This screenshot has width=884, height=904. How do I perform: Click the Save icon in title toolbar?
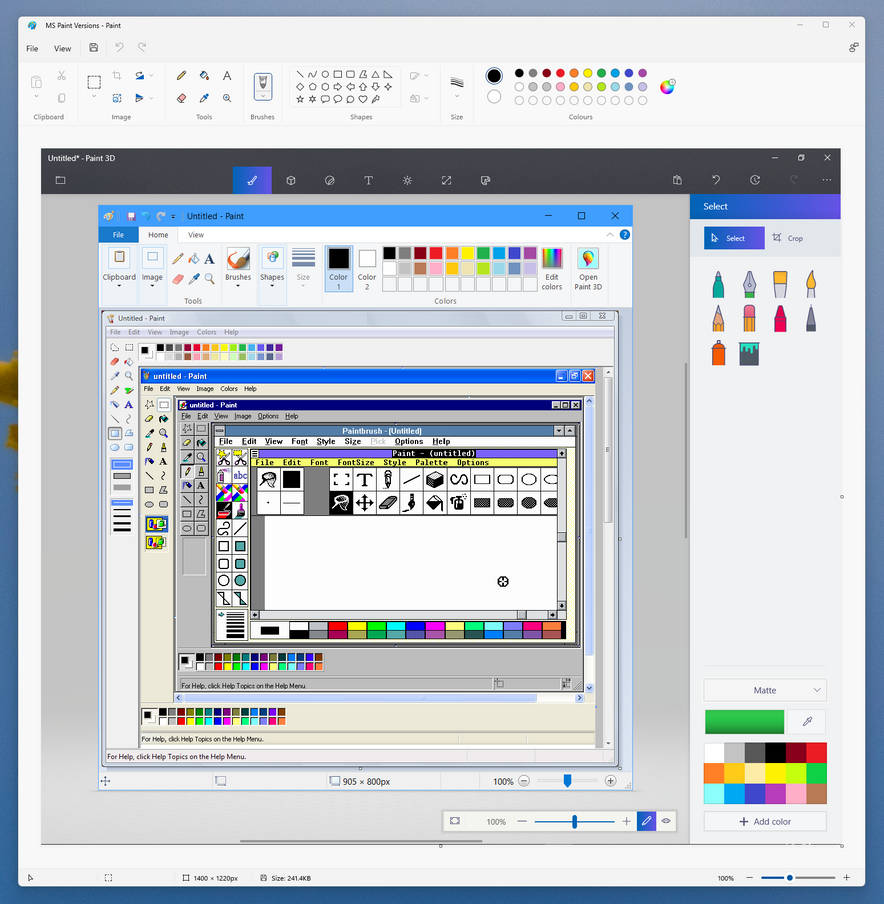point(93,48)
